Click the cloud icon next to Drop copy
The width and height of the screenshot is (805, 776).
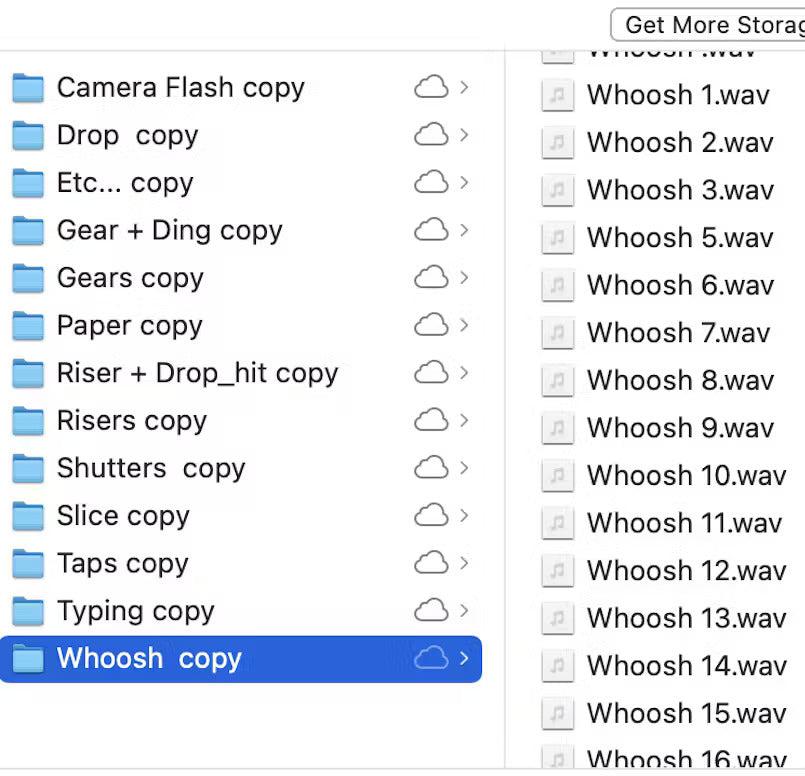pyautogui.click(x=430, y=135)
